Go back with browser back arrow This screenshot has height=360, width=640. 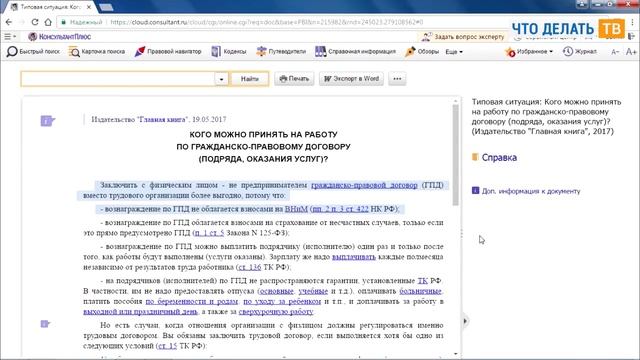9,22
